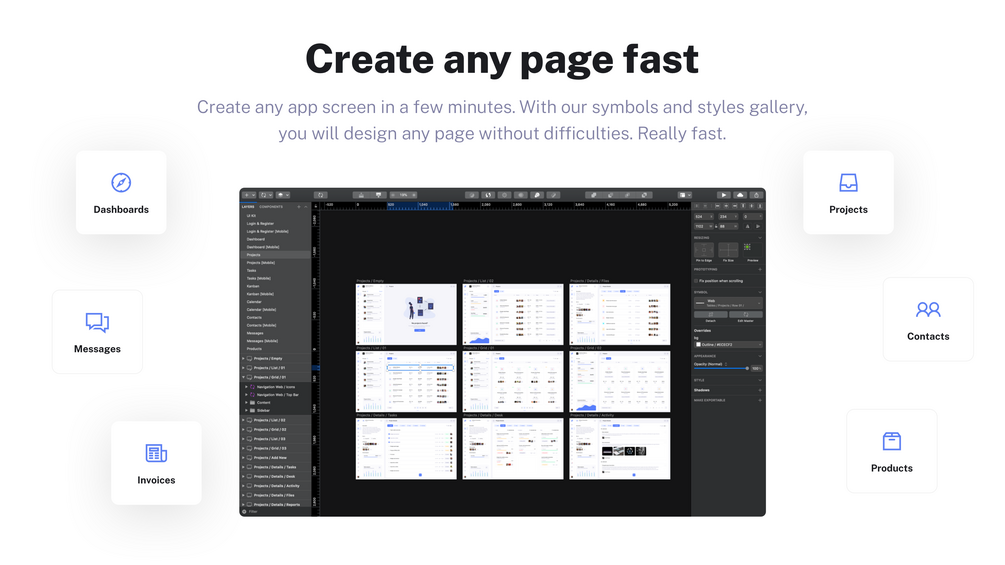Switch to the Components tab

tap(270, 207)
